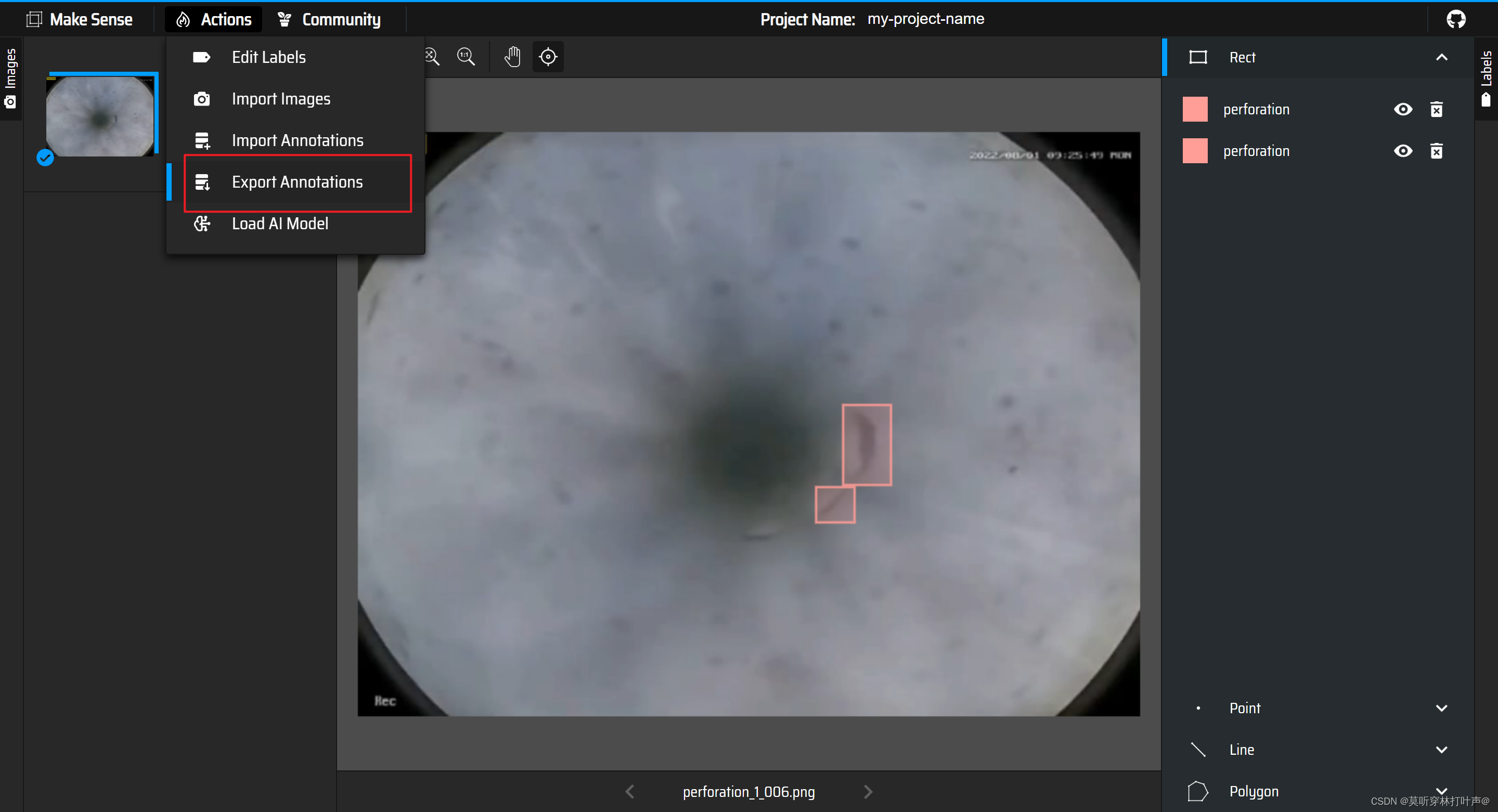Choose Import Annotations option
The image size is (1498, 812).
295,140
